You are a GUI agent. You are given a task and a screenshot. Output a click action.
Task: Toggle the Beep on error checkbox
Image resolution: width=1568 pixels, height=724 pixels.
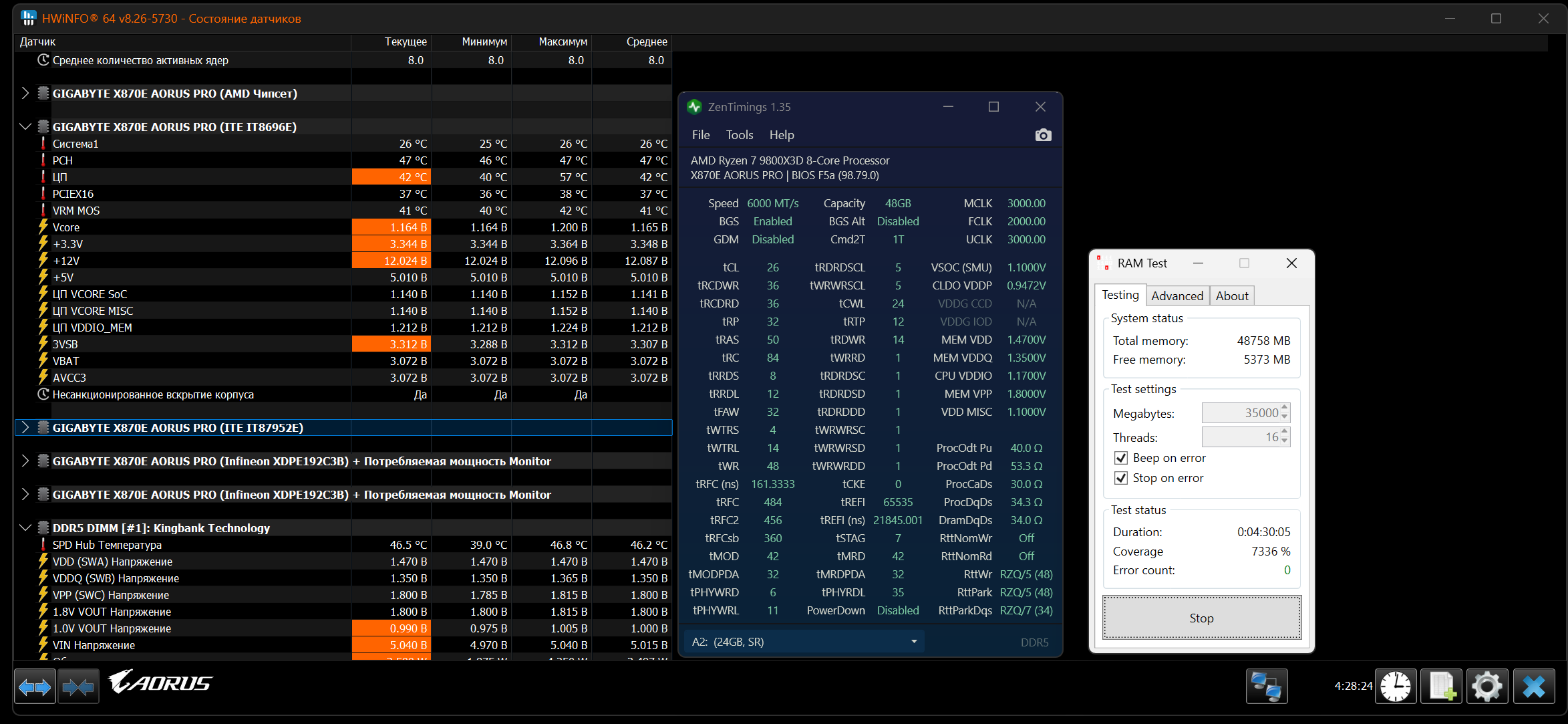point(1122,458)
